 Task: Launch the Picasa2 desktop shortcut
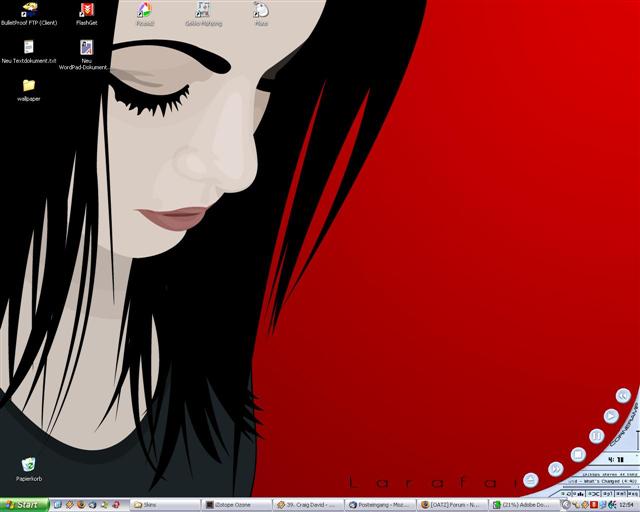pyautogui.click(x=144, y=11)
